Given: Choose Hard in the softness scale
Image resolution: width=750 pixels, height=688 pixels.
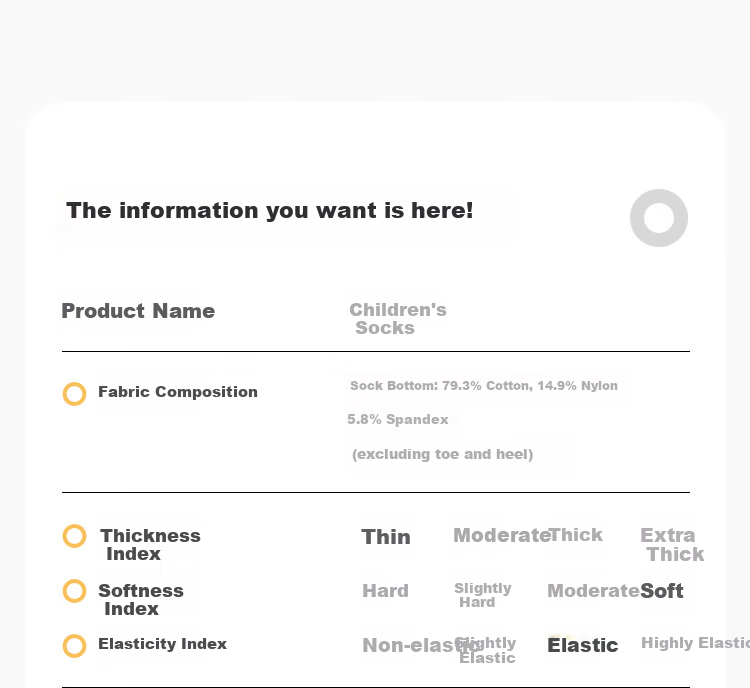Looking at the screenshot, I should 386,591.
